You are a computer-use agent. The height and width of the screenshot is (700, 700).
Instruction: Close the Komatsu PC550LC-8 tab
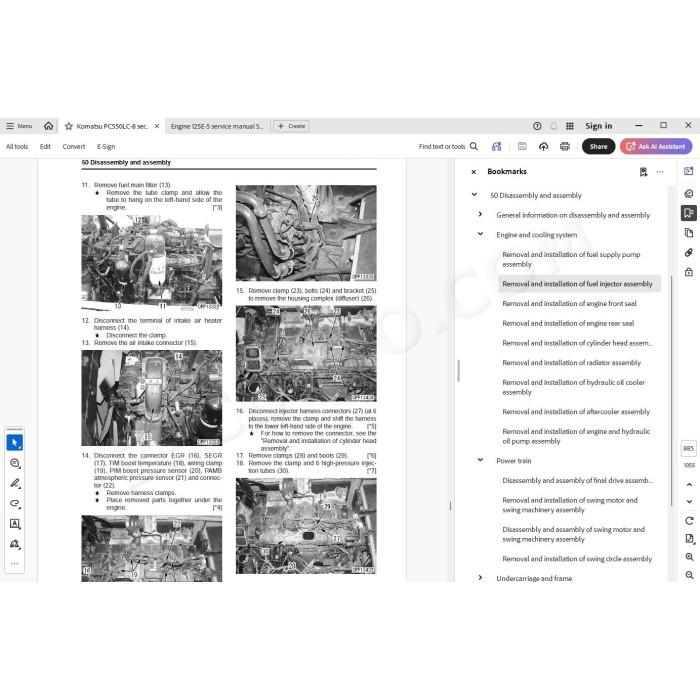tap(157, 126)
